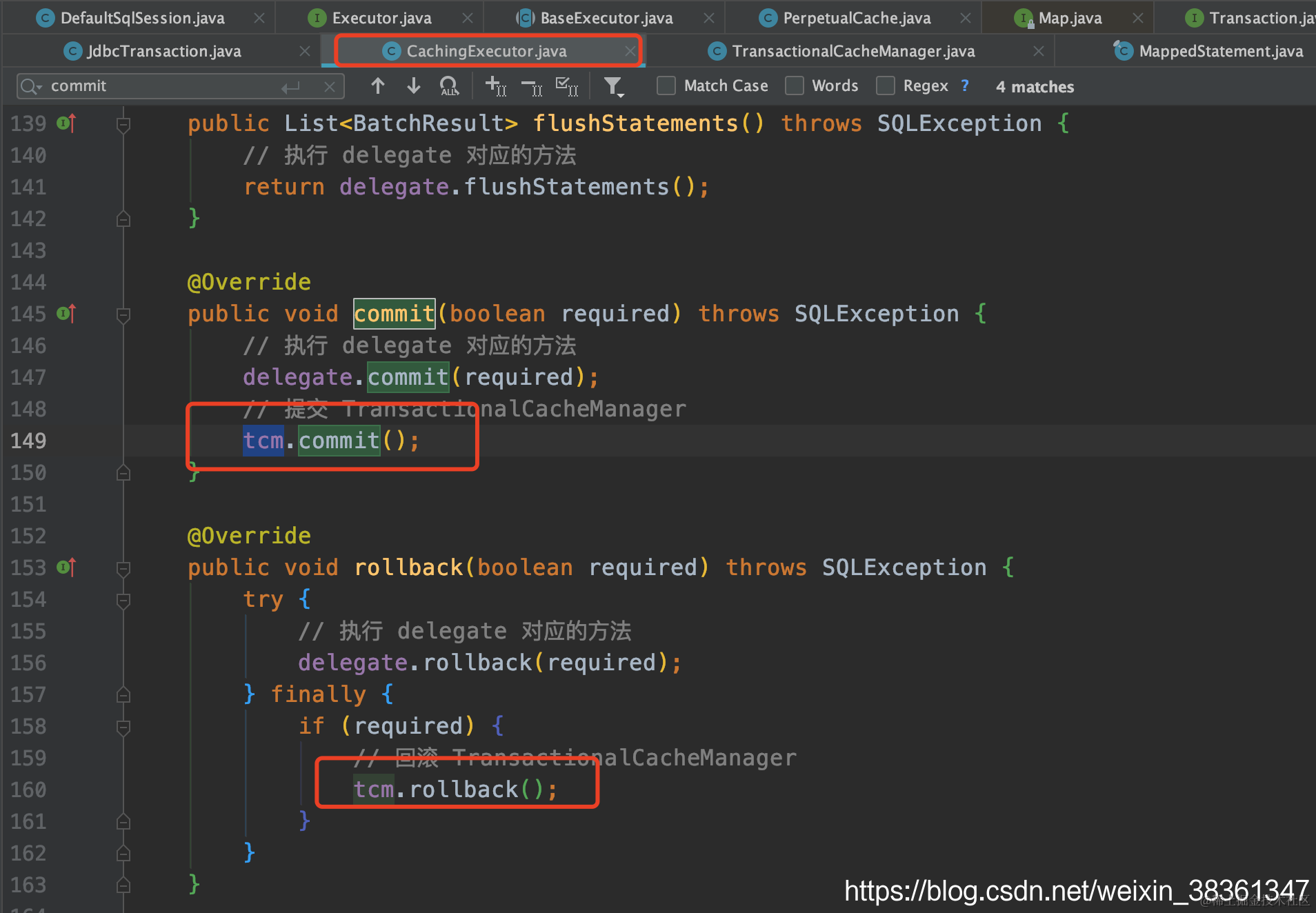
Task: Clear the search field text
Action: (x=330, y=87)
